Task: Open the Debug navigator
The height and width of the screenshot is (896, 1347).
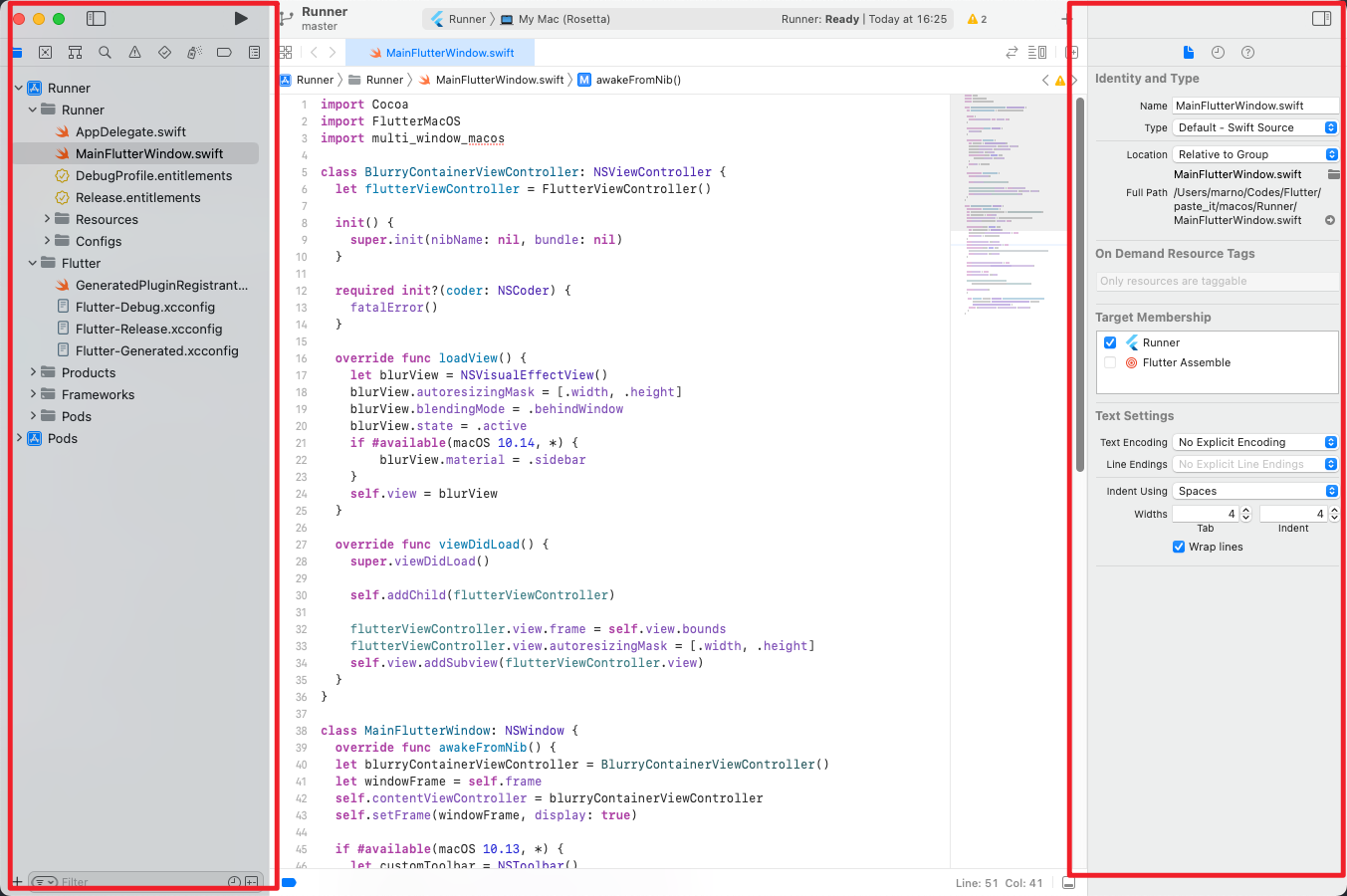Action: click(194, 52)
